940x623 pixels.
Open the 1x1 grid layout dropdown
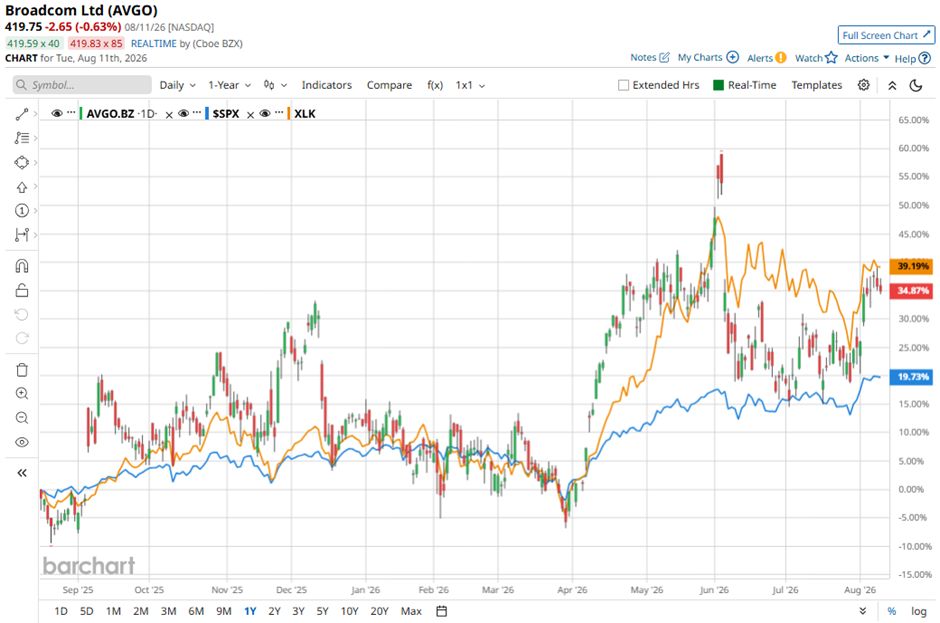[x=470, y=85]
